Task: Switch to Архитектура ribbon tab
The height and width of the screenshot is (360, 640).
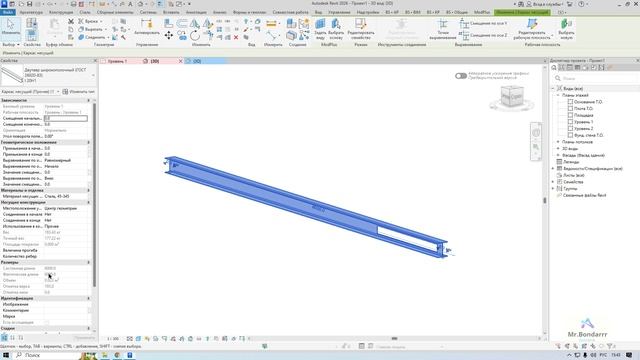Action: coord(31,12)
